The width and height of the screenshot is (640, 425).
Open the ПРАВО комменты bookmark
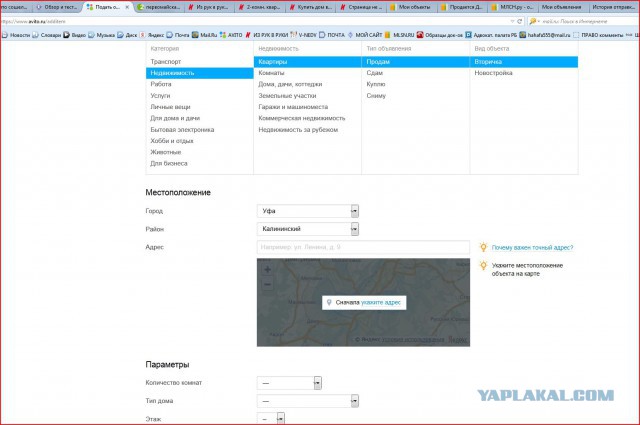tap(598, 35)
